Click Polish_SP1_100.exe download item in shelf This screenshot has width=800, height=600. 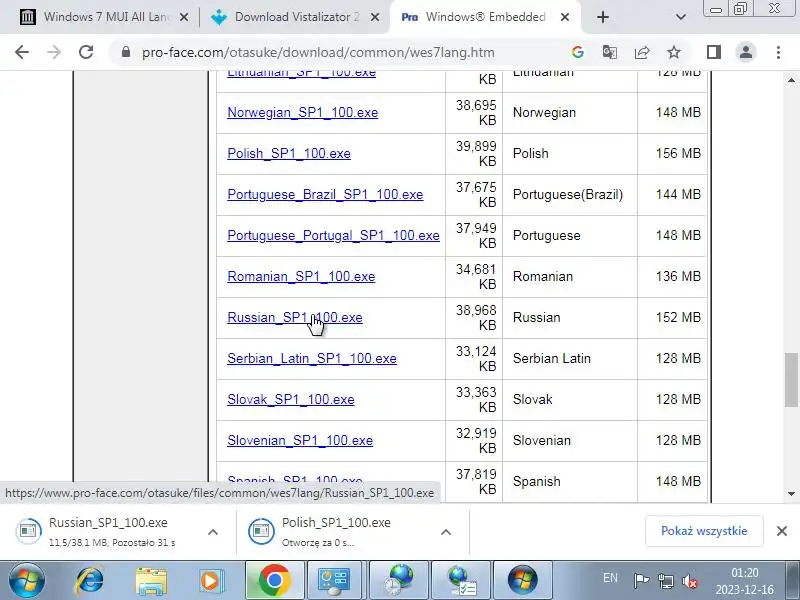[x=337, y=532]
